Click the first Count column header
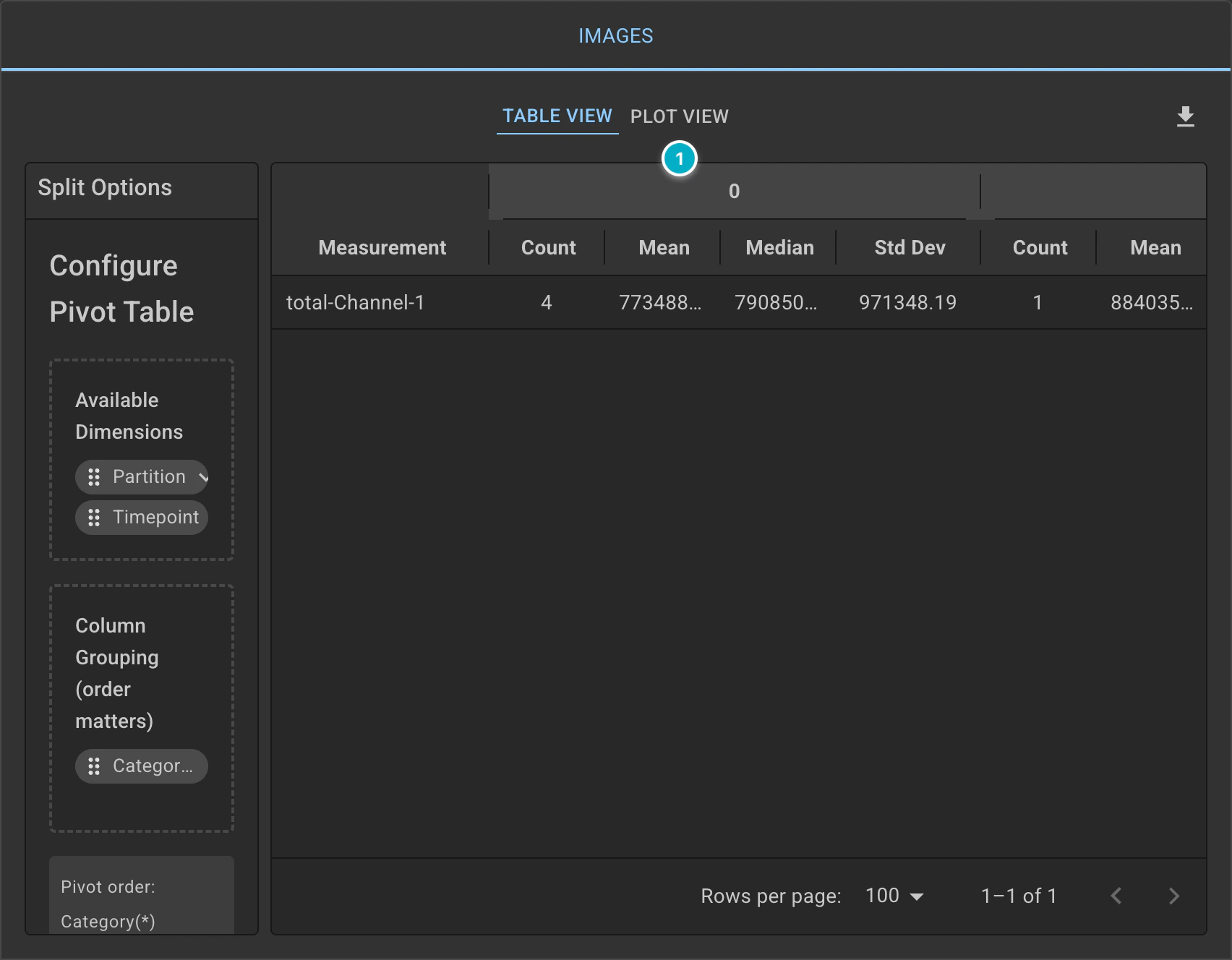The height and width of the screenshot is (960, 1232). [x=548, y=248]
